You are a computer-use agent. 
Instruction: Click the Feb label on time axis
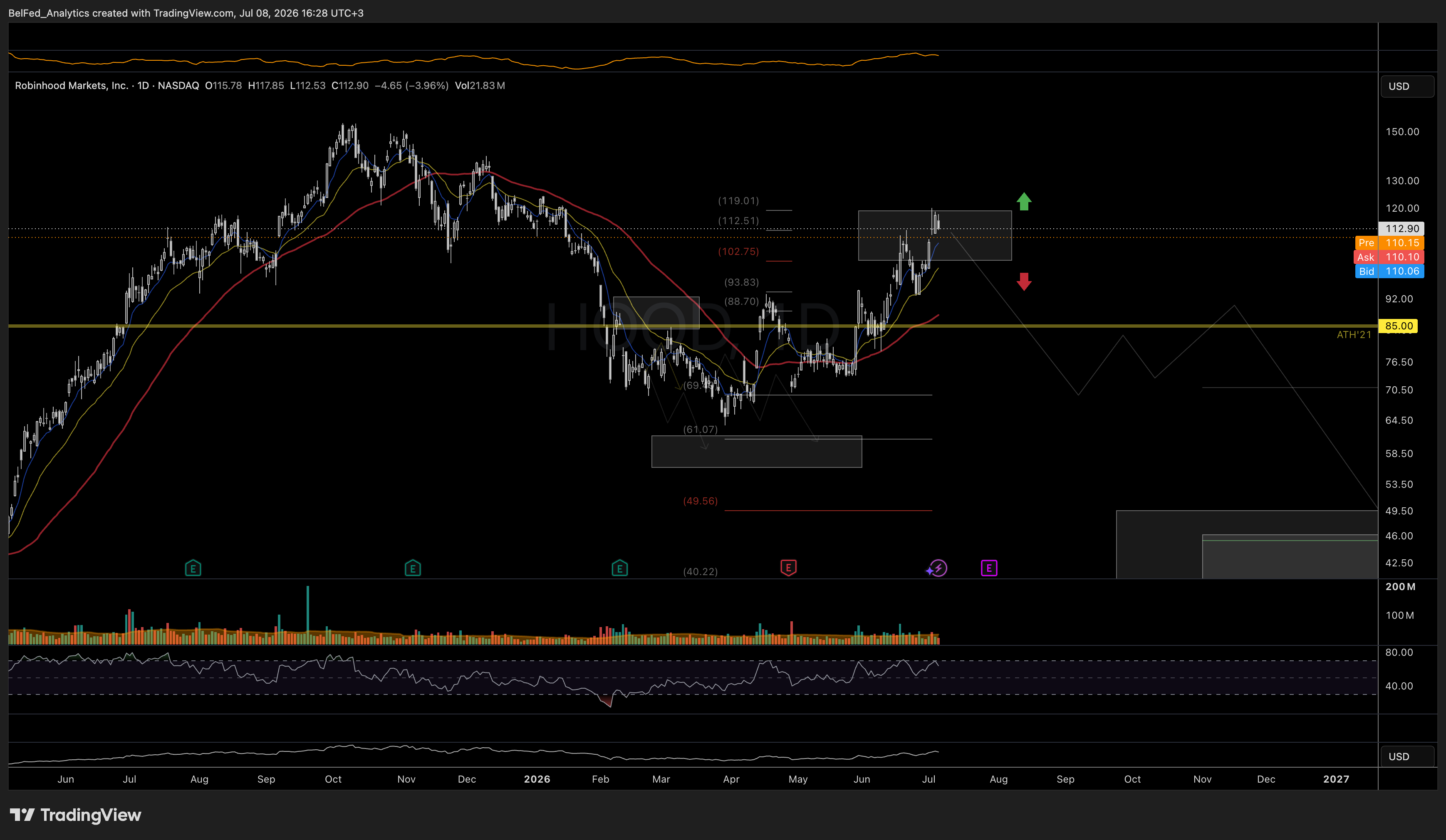[600, 779]
